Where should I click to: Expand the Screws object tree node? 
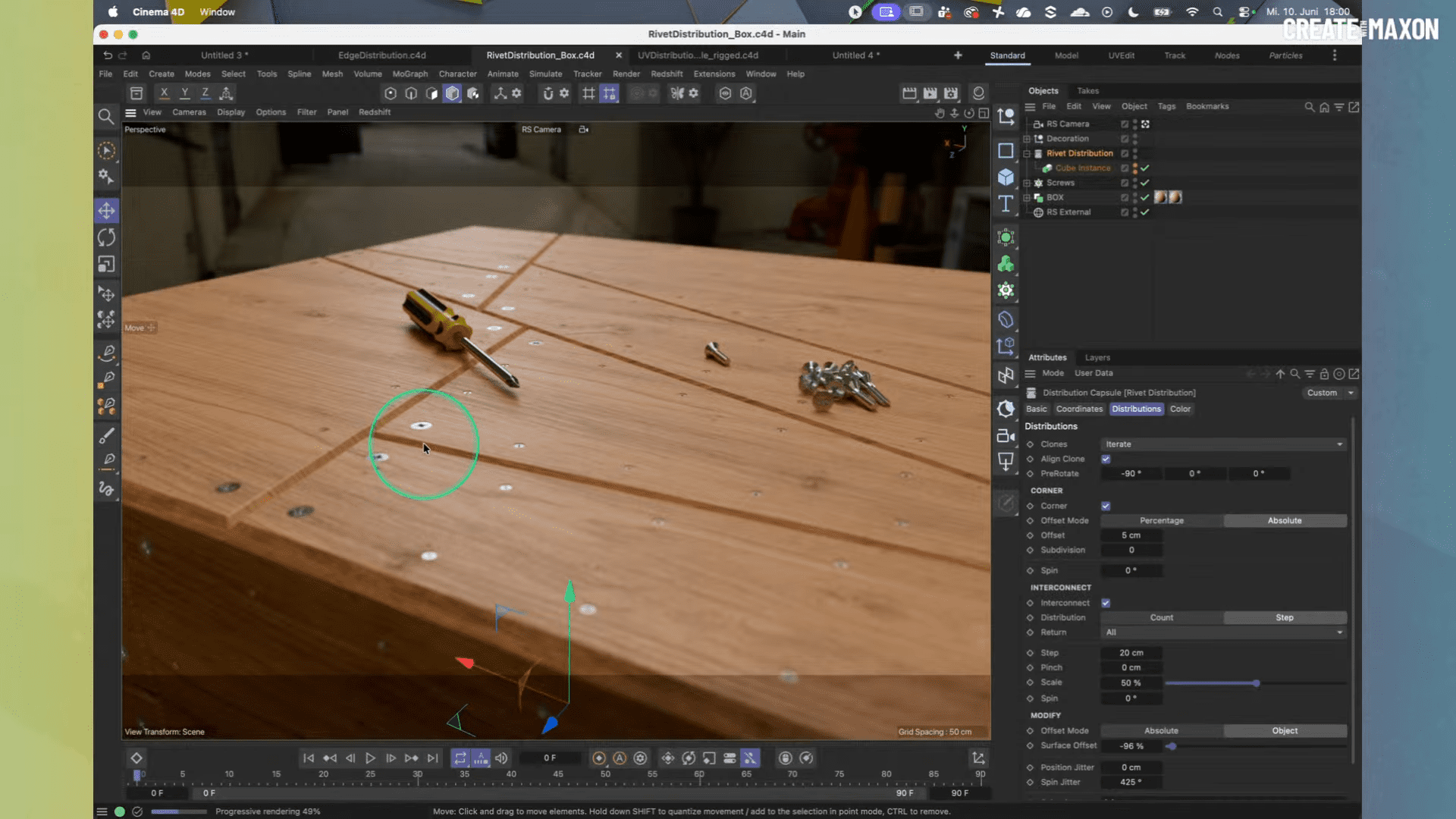(x=1027, y=183)
